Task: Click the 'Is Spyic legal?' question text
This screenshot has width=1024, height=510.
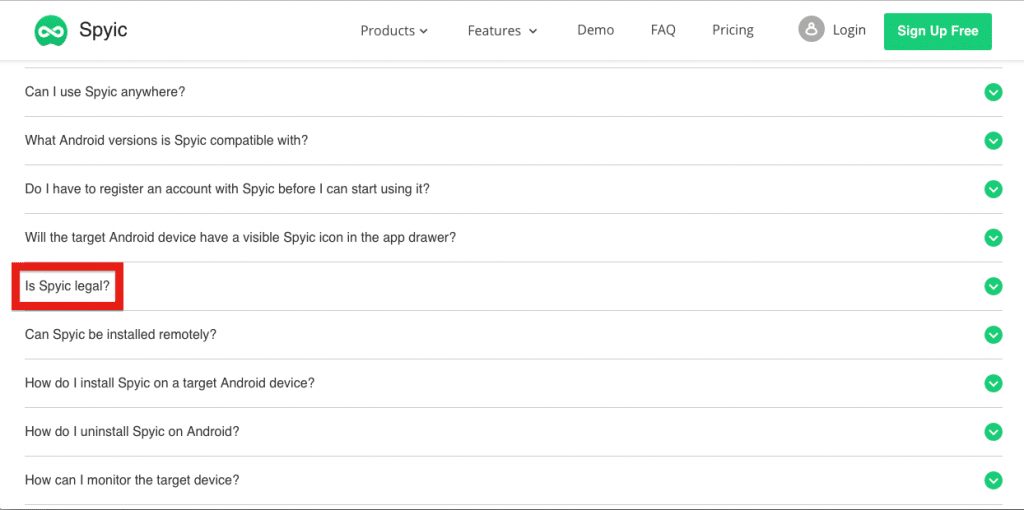Action: (67, 286)
